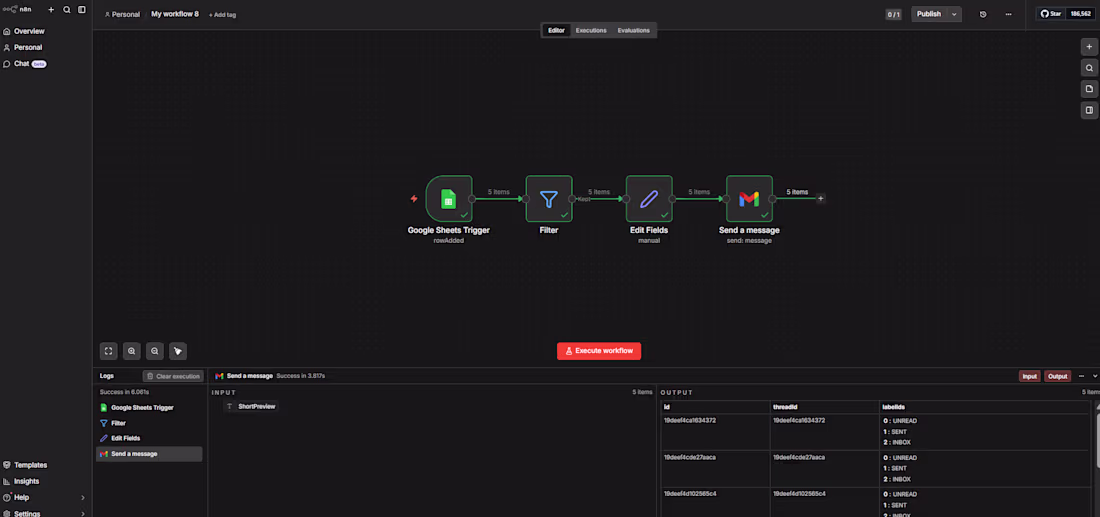The height and width of the screenshot is (517, 1100).
Task: Rename the workflow title My workflow 8
Action: pyautogui.click(x=175, y=14)
